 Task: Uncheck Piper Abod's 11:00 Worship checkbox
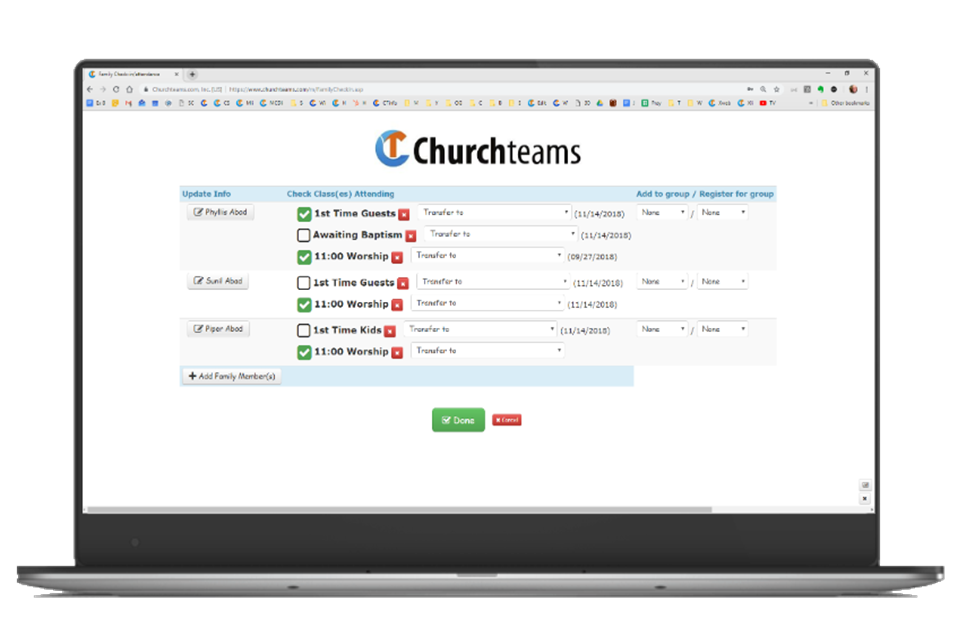pos(304,352)
